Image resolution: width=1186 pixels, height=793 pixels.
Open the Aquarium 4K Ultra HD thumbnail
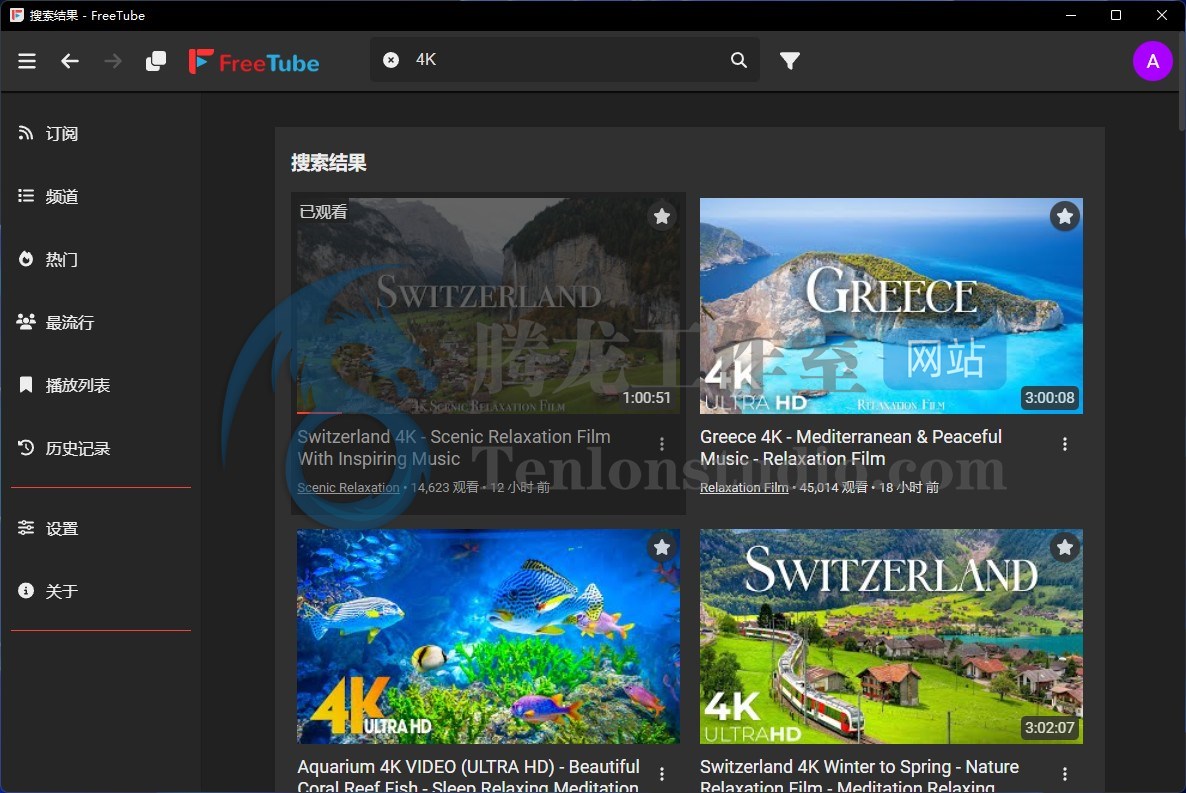(489, 636)
